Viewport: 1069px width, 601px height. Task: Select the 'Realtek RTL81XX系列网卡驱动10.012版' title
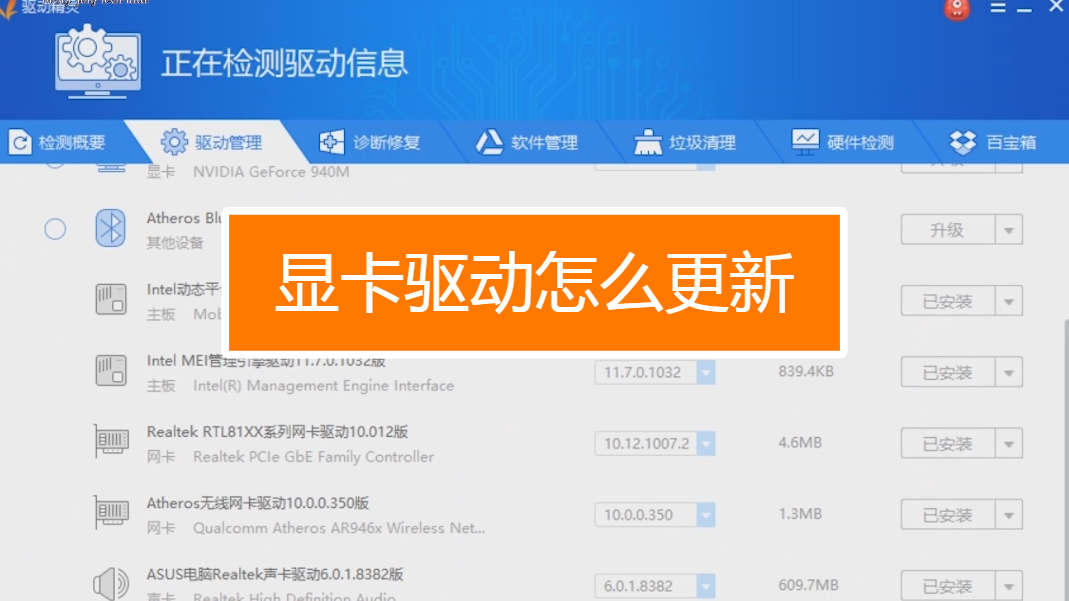click(277, 432)
